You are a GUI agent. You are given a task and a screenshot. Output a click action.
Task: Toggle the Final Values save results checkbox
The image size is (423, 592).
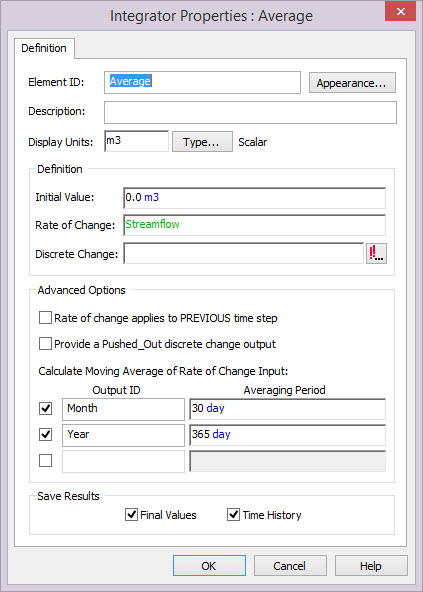[131, 515]
